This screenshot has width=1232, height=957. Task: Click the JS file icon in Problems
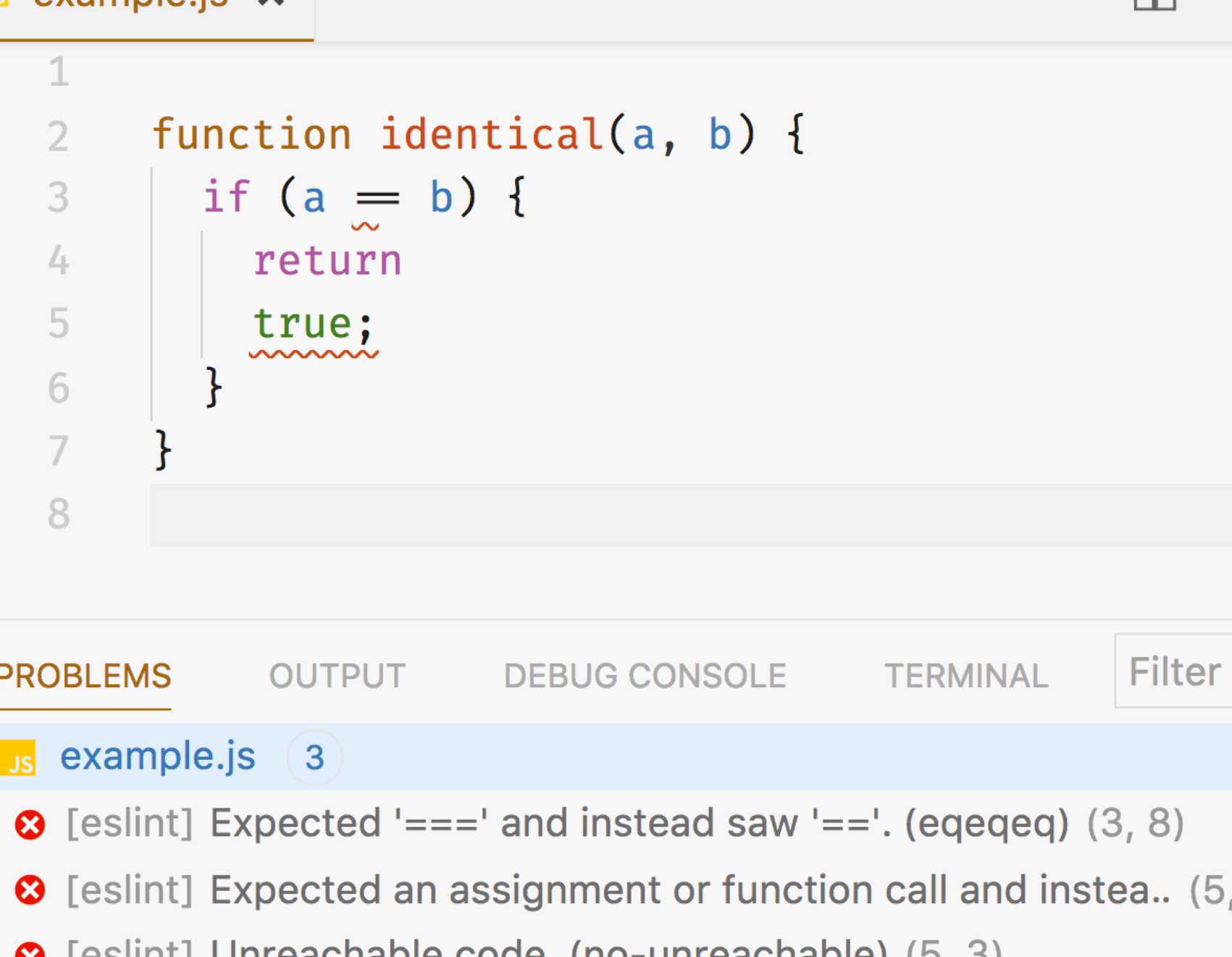[20, 758]
